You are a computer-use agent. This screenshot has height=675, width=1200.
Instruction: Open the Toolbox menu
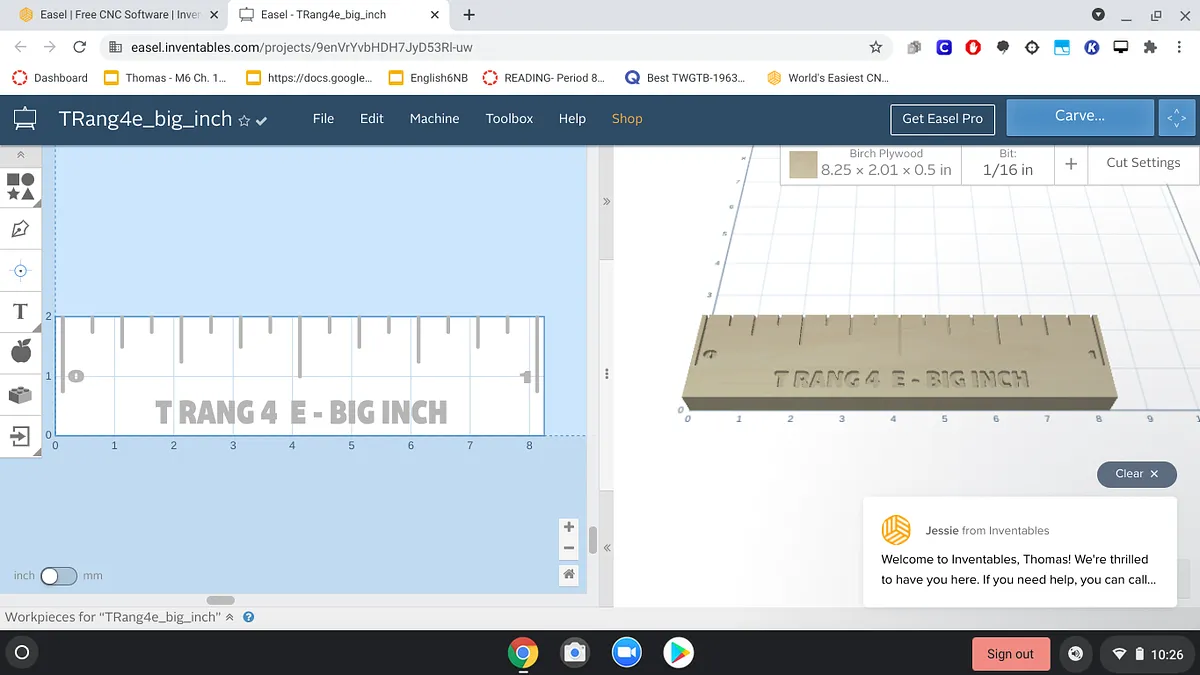(x=509, y=118)
